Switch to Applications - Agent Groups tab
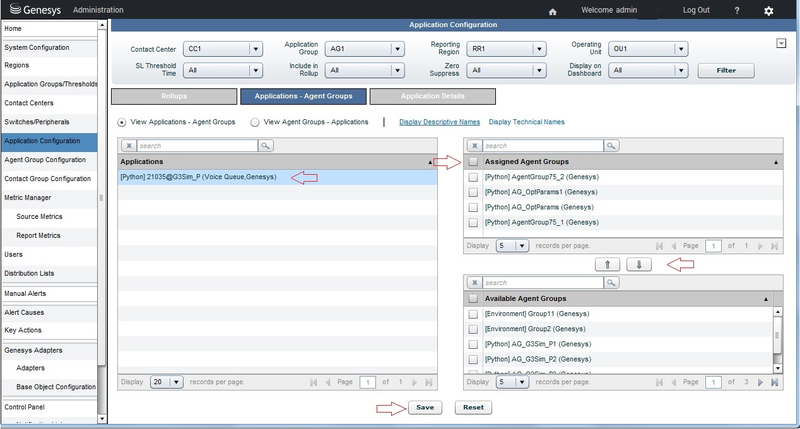Viewport: 800px width, 429px height. [304, 96]
